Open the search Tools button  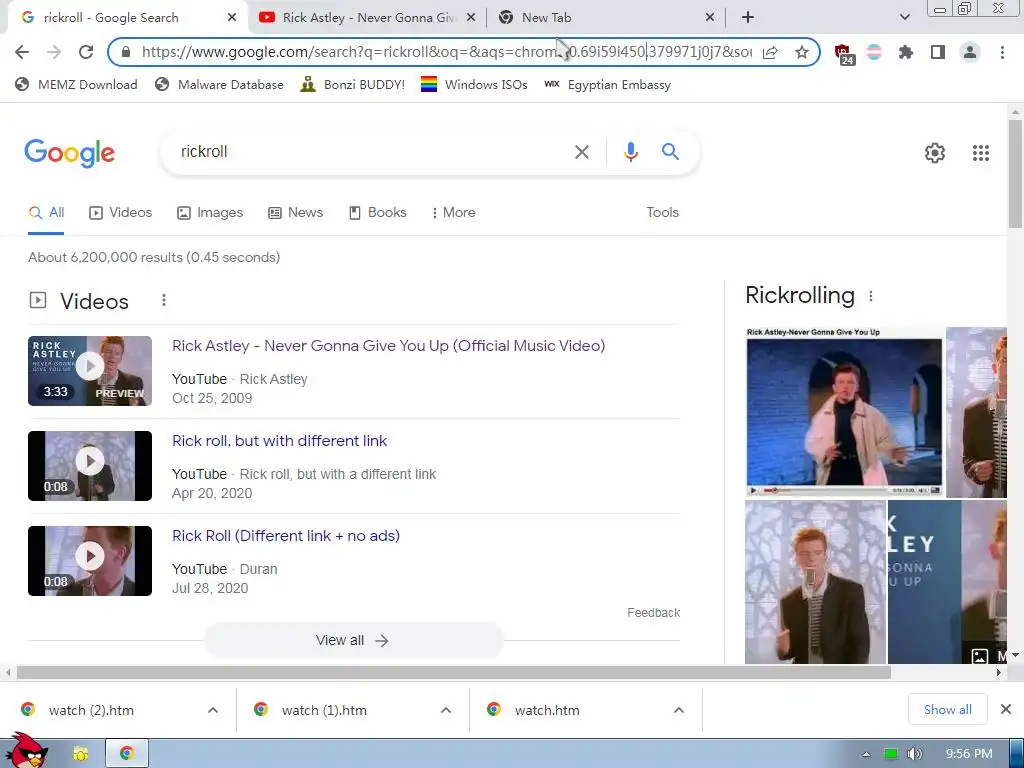tap(662, 212)
